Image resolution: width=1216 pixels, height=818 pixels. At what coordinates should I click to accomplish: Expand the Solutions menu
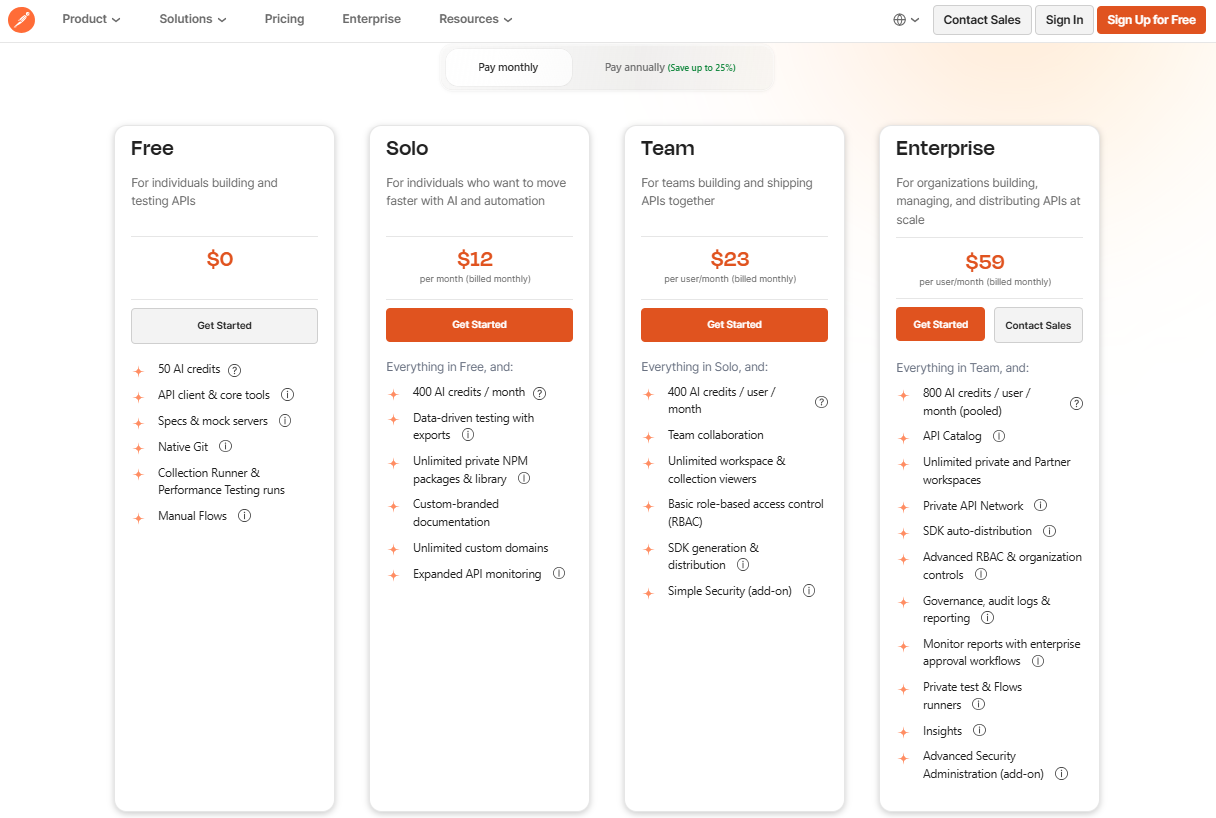click(193, 19)
